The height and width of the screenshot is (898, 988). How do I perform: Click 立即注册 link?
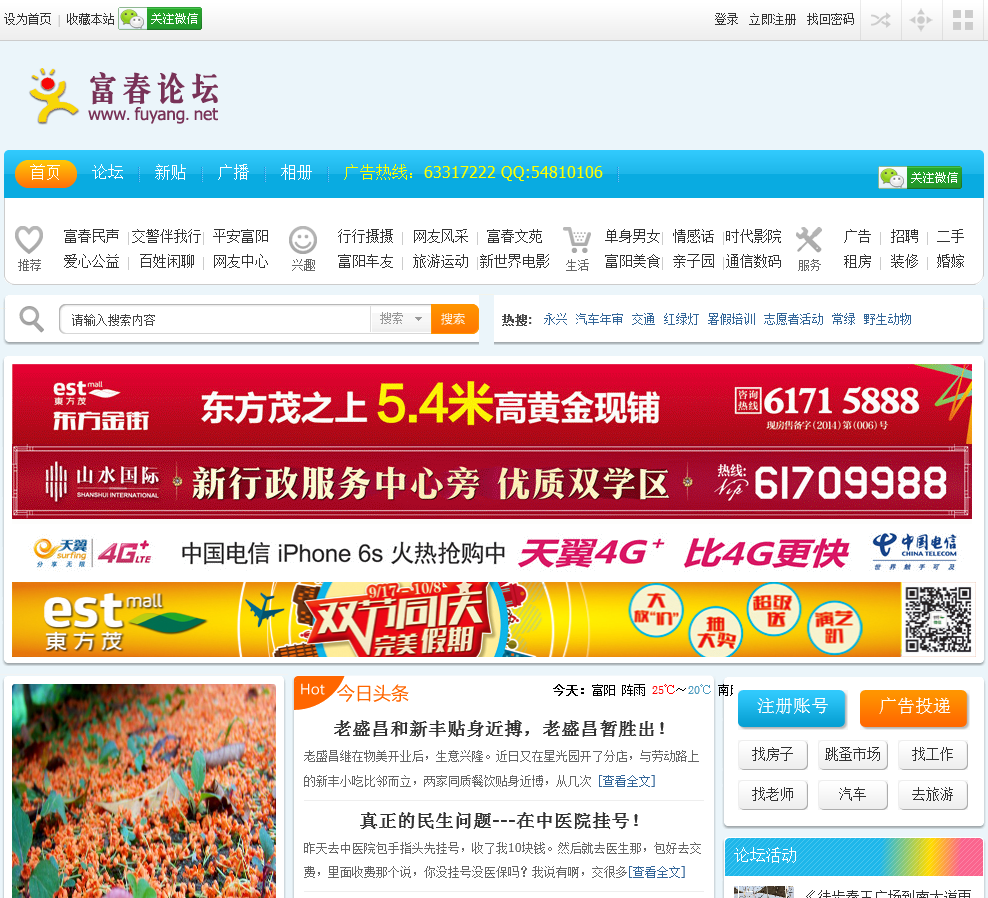(x=773, y=20)
